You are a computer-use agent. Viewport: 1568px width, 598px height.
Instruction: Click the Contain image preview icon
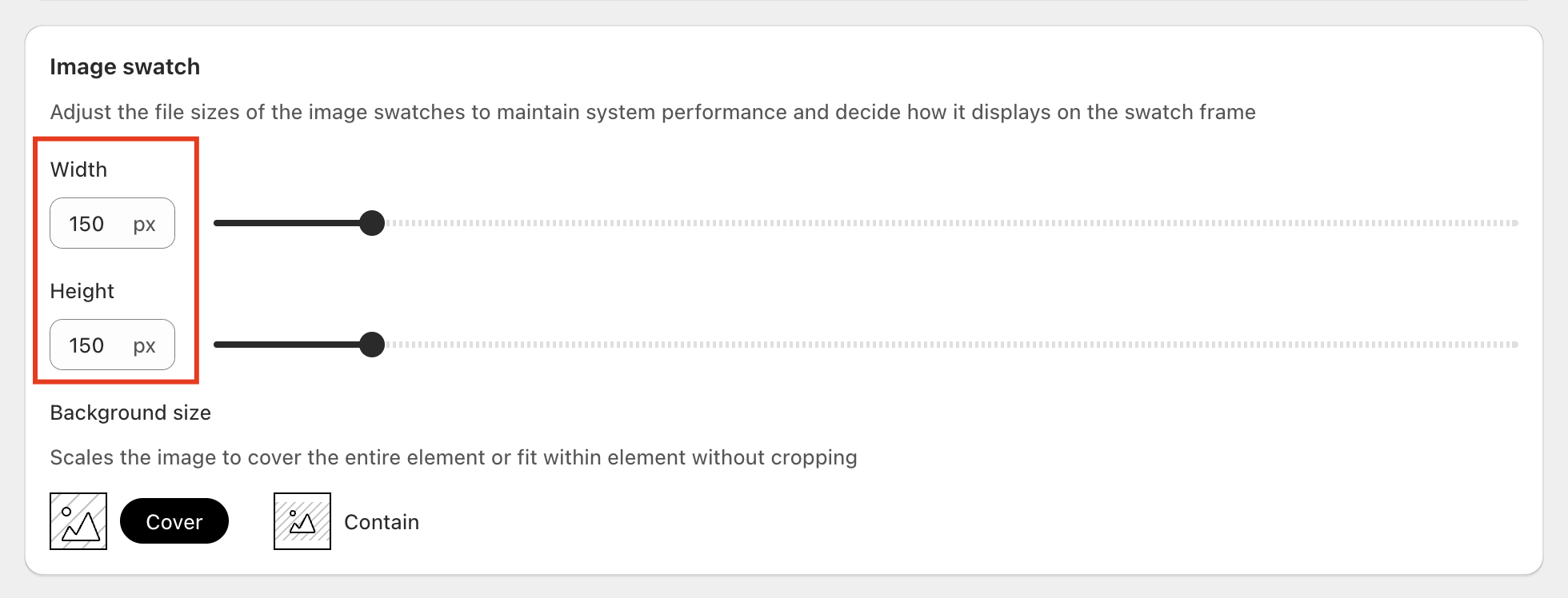click(x=302, y=521)
